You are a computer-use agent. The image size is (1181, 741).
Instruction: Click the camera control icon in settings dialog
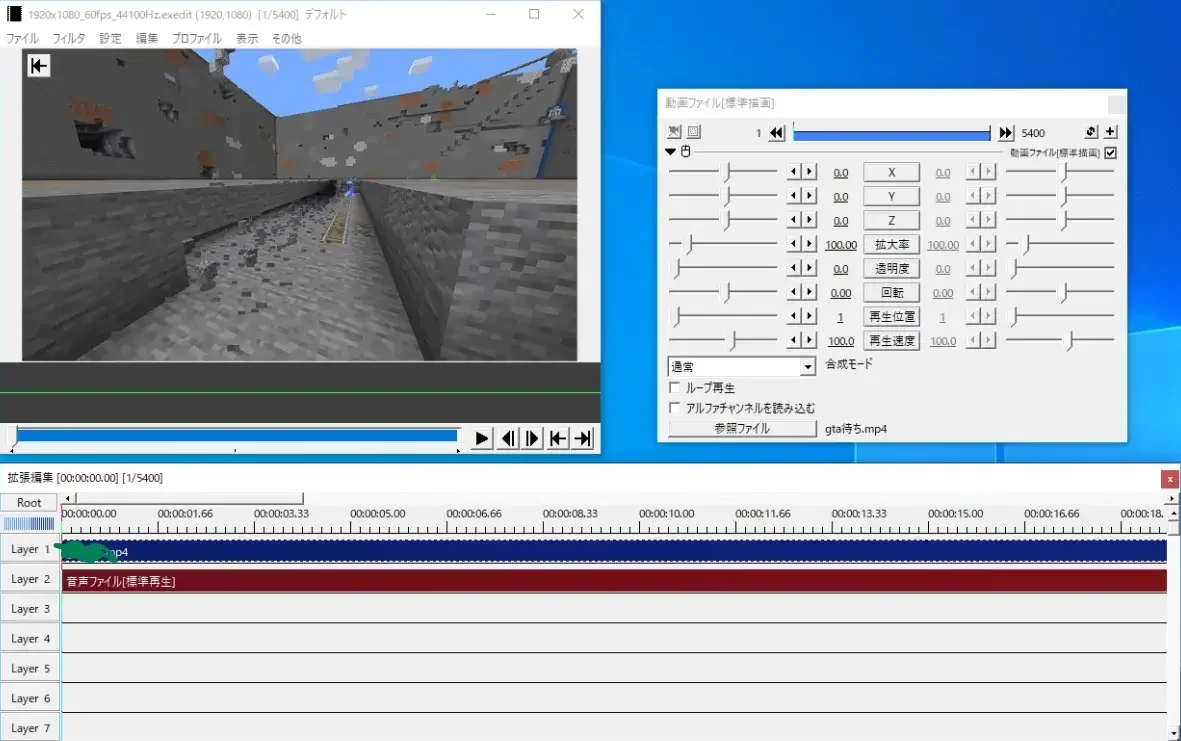click(x=674, y=132)
